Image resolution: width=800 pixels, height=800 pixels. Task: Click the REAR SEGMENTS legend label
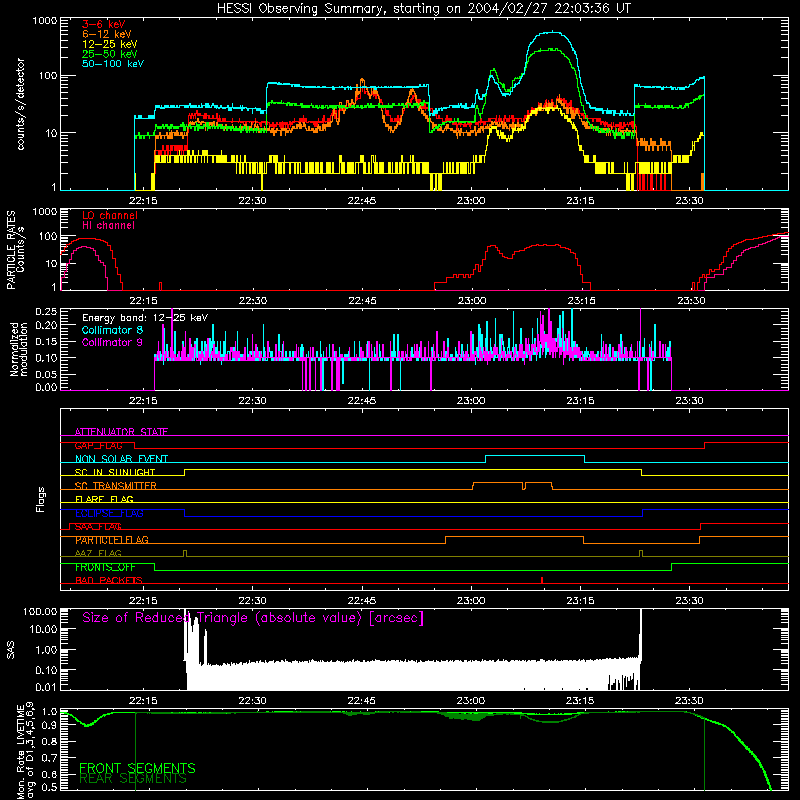133,779
